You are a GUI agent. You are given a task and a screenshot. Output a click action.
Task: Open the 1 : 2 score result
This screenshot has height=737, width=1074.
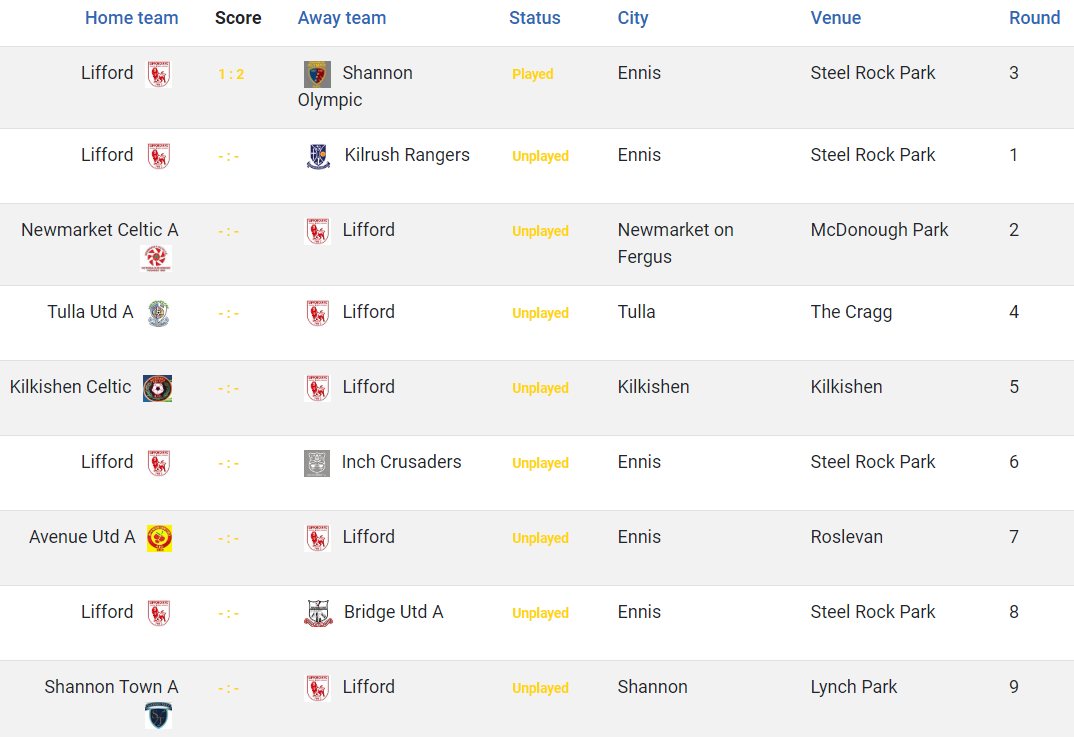232,74
